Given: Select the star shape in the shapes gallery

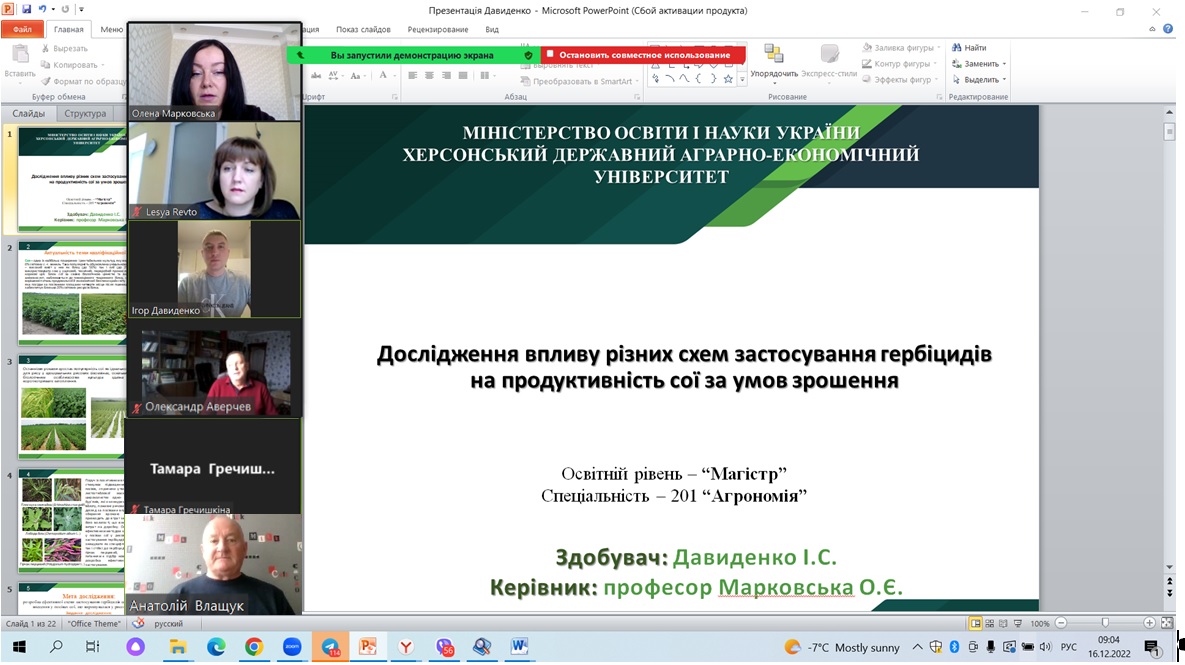Looking at the screenshot, I should tap(729, 79).
